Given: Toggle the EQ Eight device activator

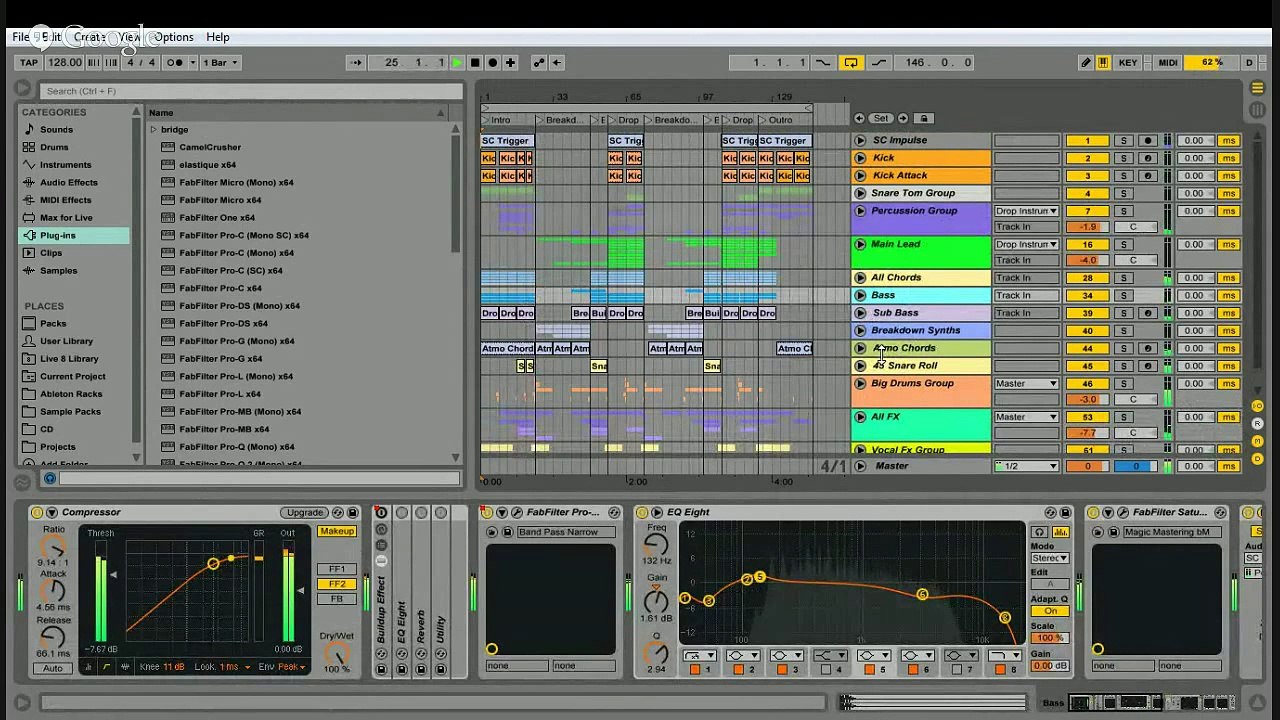Looking at the screenshot, I should click(642, 513).
